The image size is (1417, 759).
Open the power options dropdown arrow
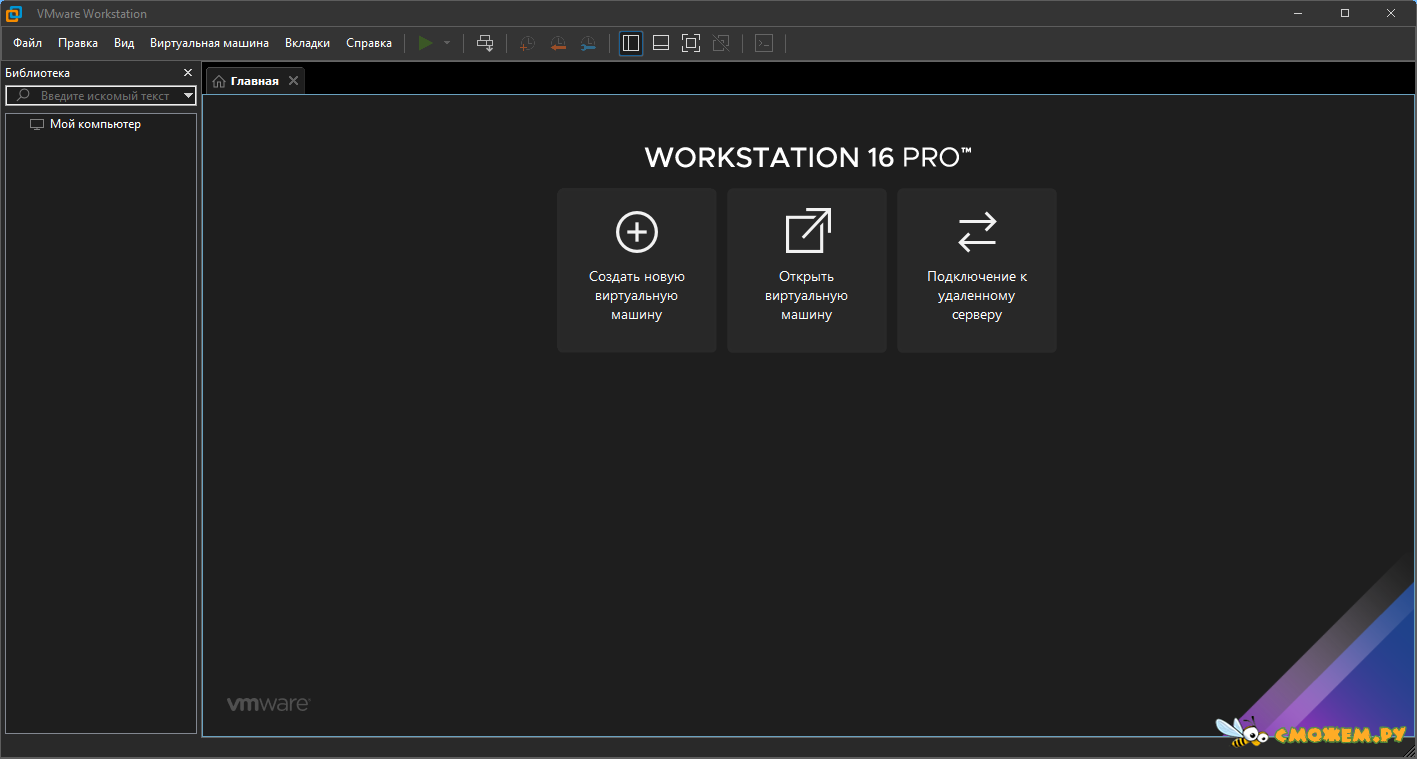click(447, 43)
